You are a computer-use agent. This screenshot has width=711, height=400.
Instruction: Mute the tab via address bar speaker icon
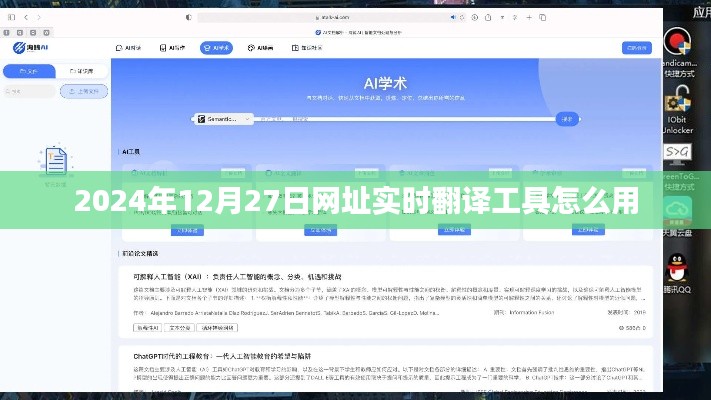point(453,17)
